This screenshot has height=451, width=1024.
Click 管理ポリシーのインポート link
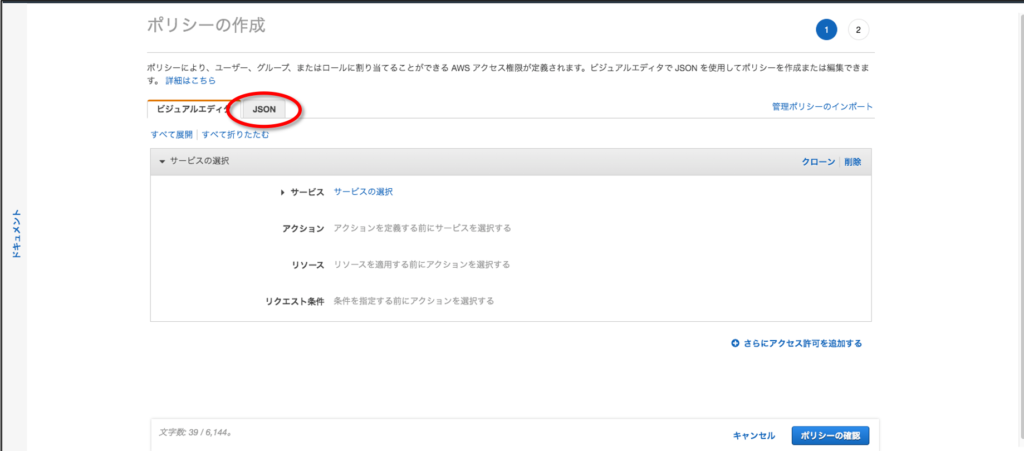822,106
